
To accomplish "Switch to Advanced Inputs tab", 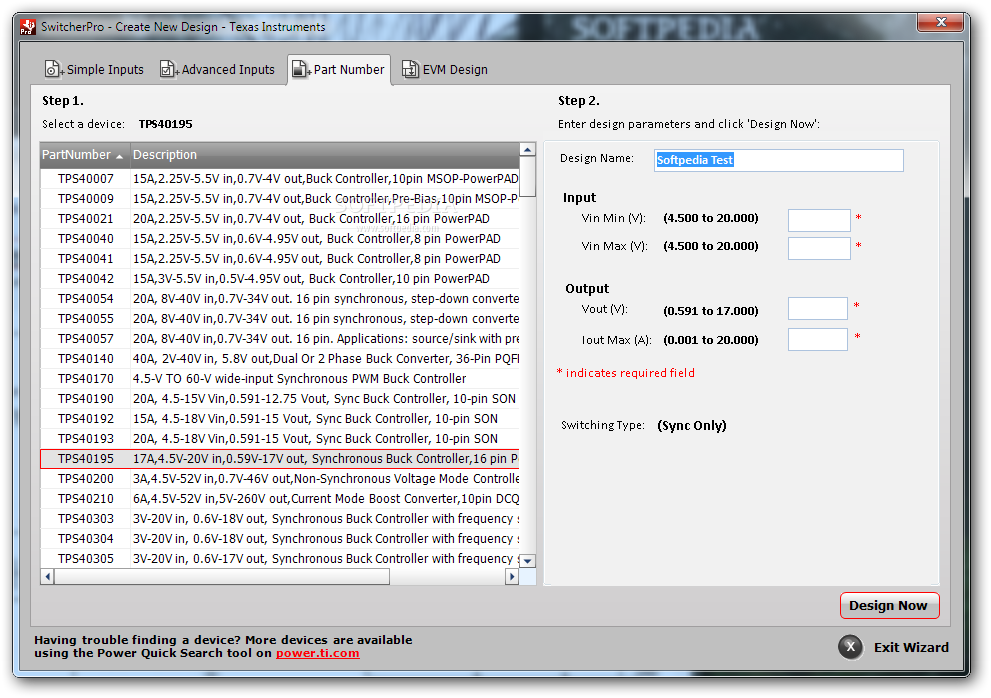I will click(x=217, y=70).
